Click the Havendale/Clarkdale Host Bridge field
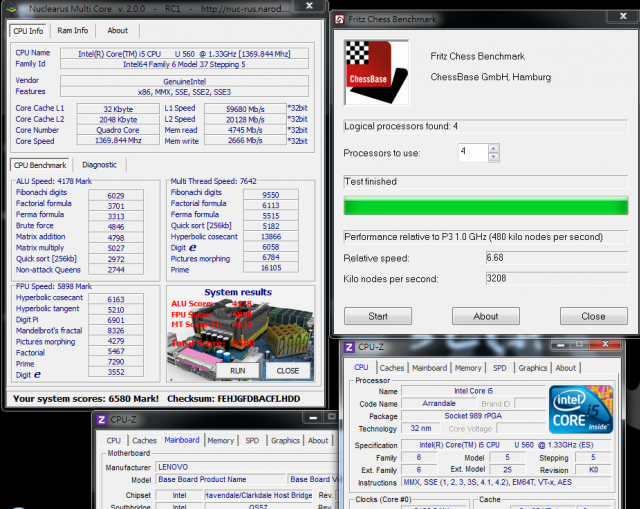 click(x=258, y=495)
